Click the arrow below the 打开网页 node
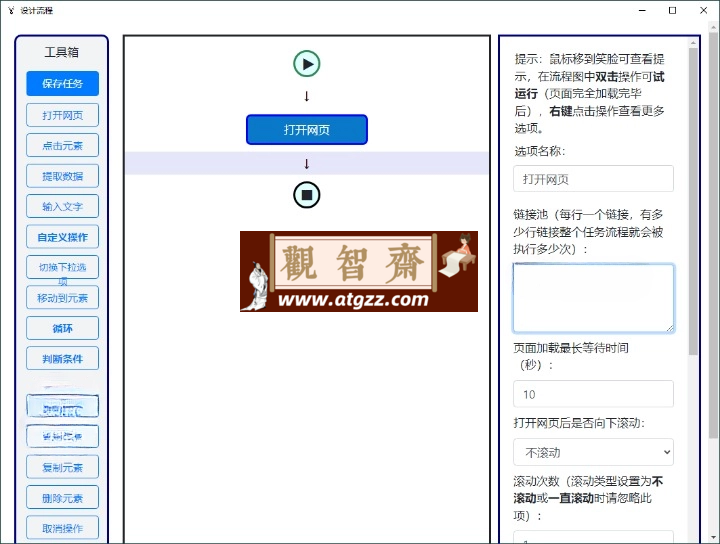 pos(307,163)
